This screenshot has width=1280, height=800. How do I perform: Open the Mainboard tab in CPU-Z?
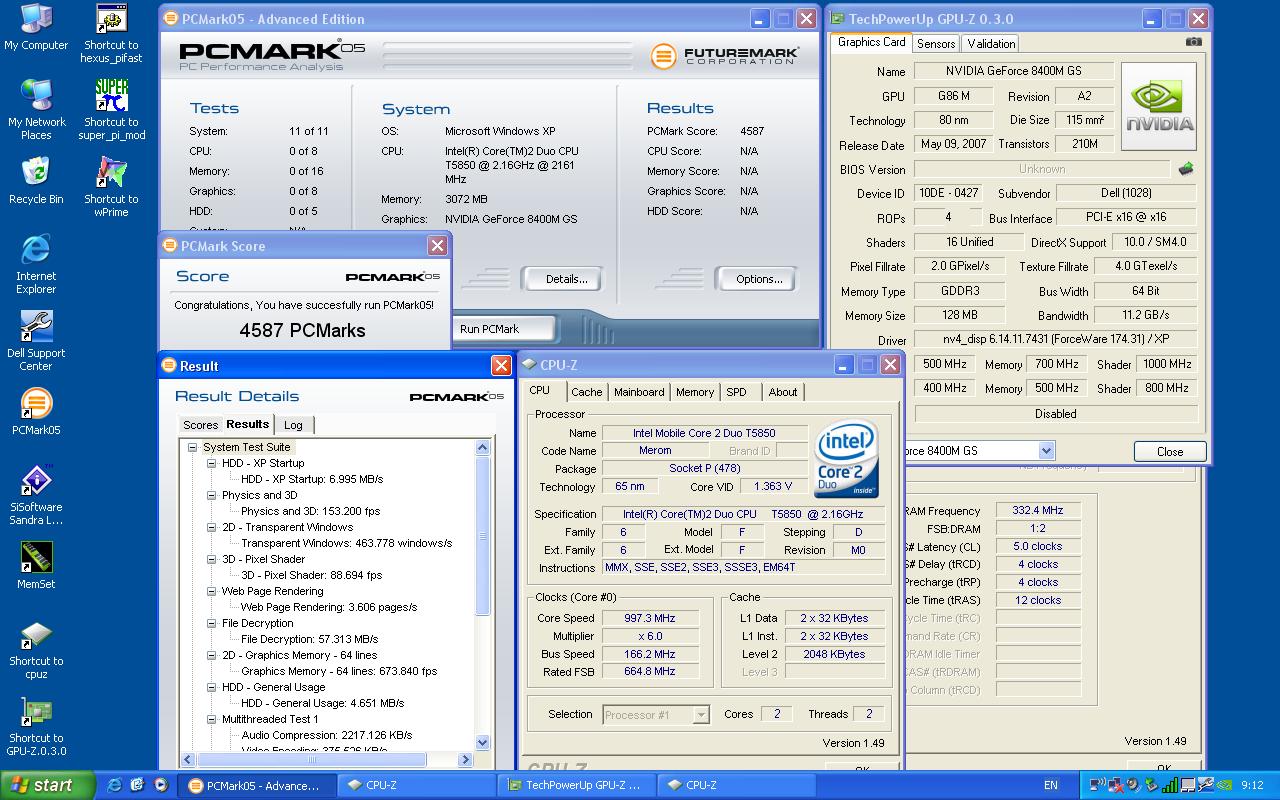point(639,392)
